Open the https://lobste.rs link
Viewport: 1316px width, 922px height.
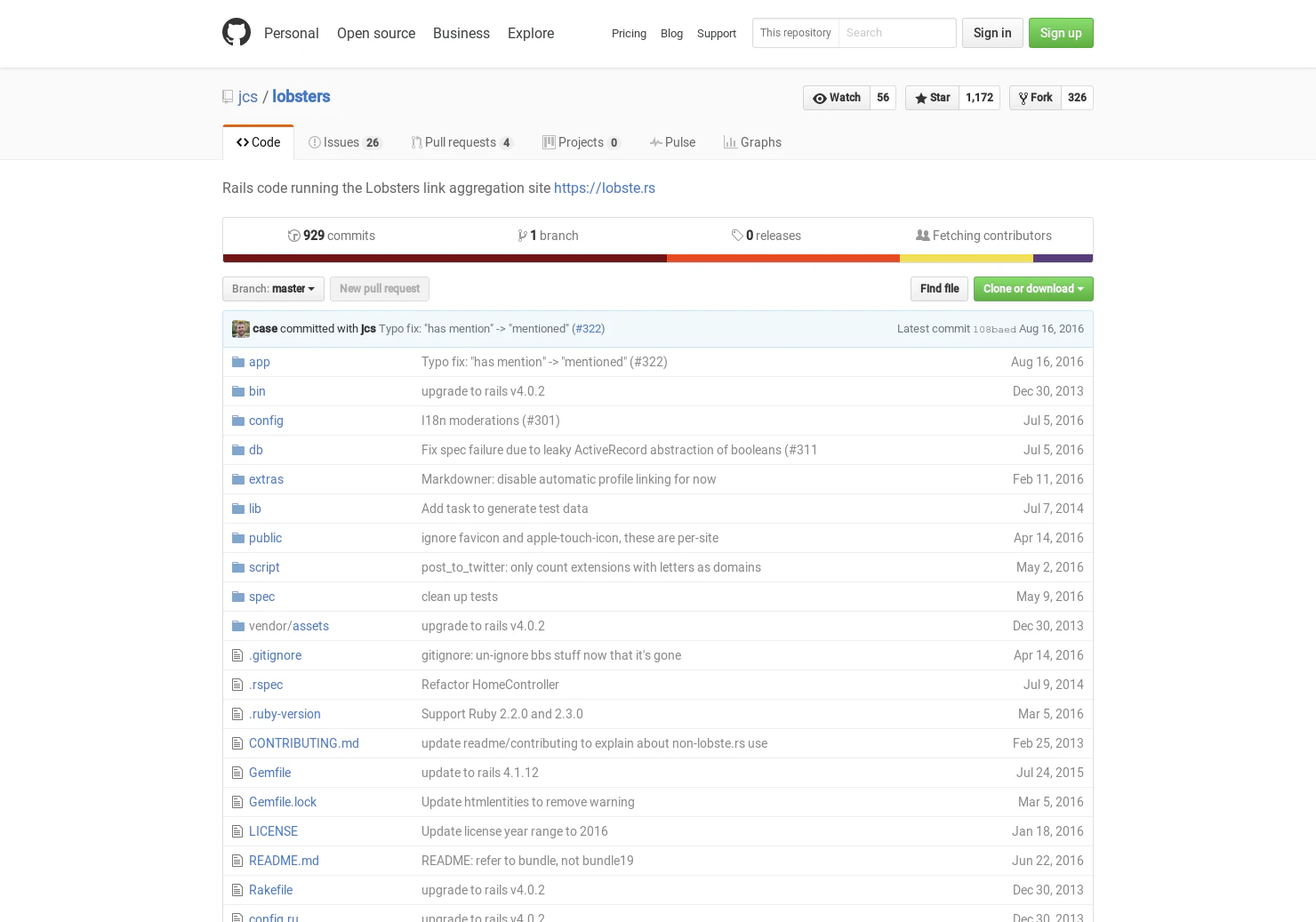point(605,188)
